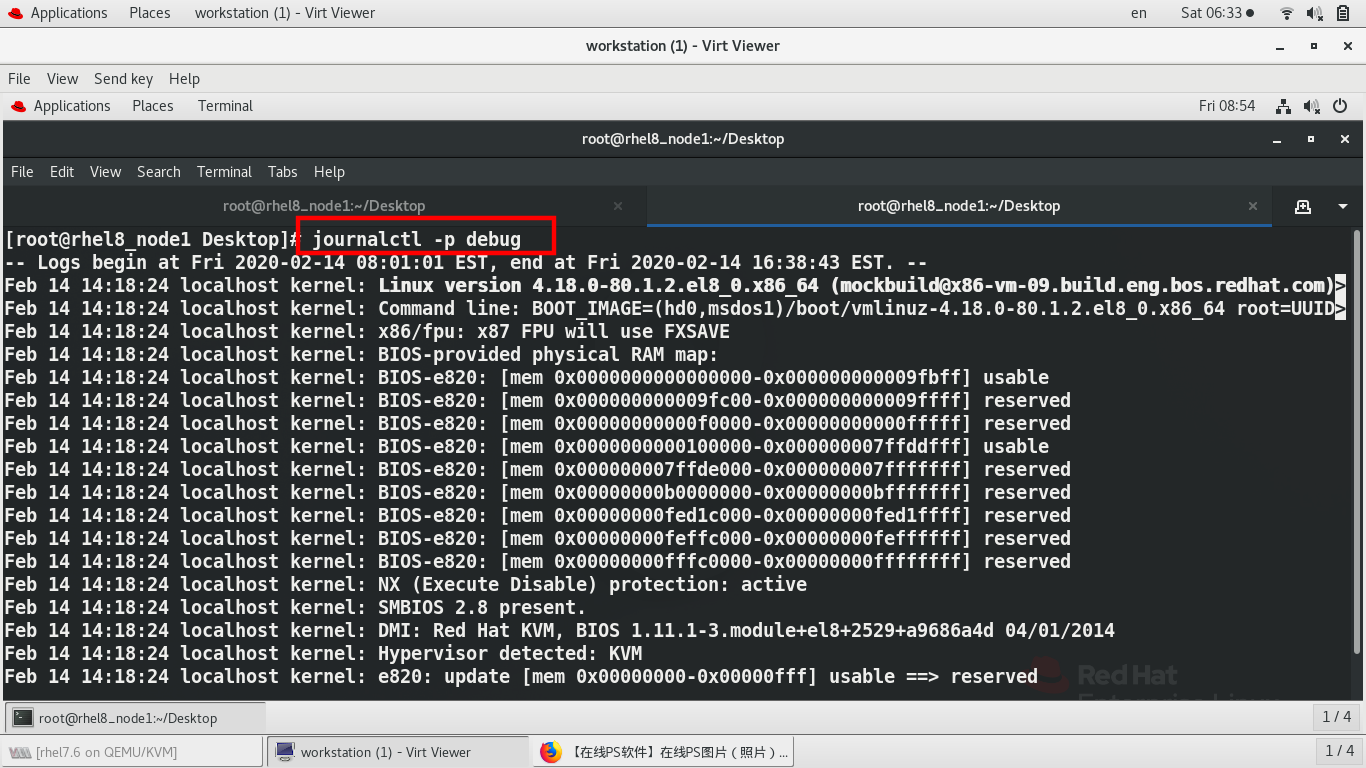Click guest taskbar terminal root@rhel8_node1 entry
1366x768 pixels.
pyautogui.click(x=137, y=718)
